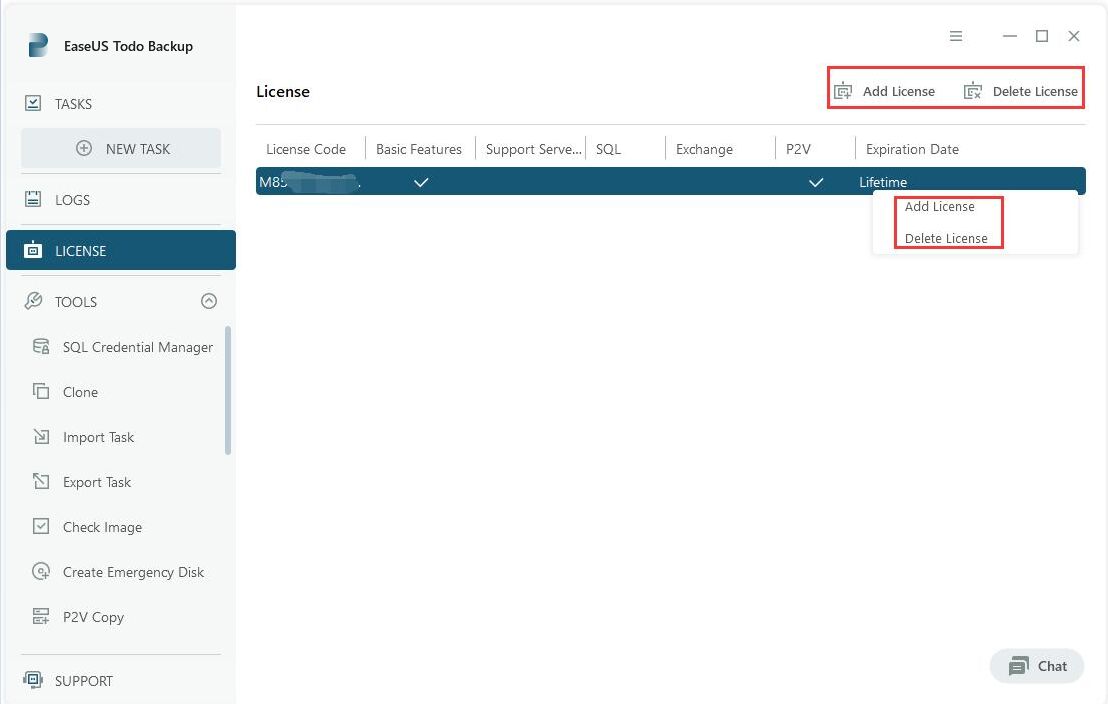Close the EaseUS window
Screen dimensions: 1108x704
click(1073, 36)
